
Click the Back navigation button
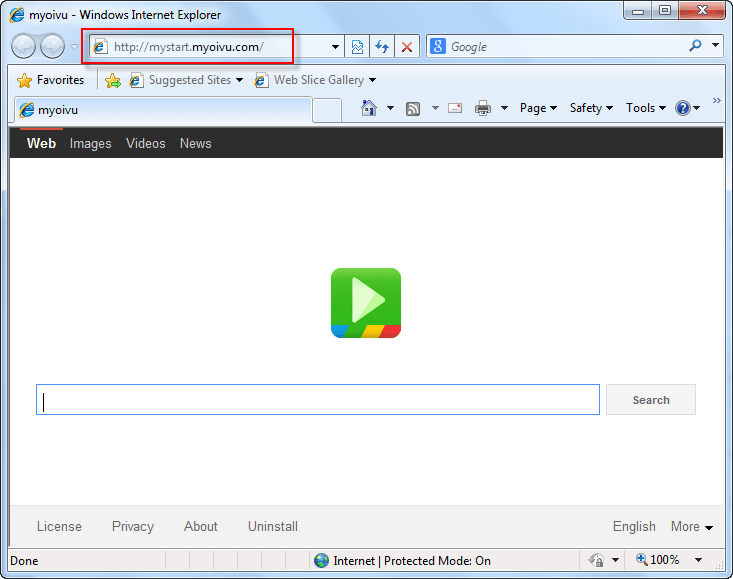[x=23, y=47]
